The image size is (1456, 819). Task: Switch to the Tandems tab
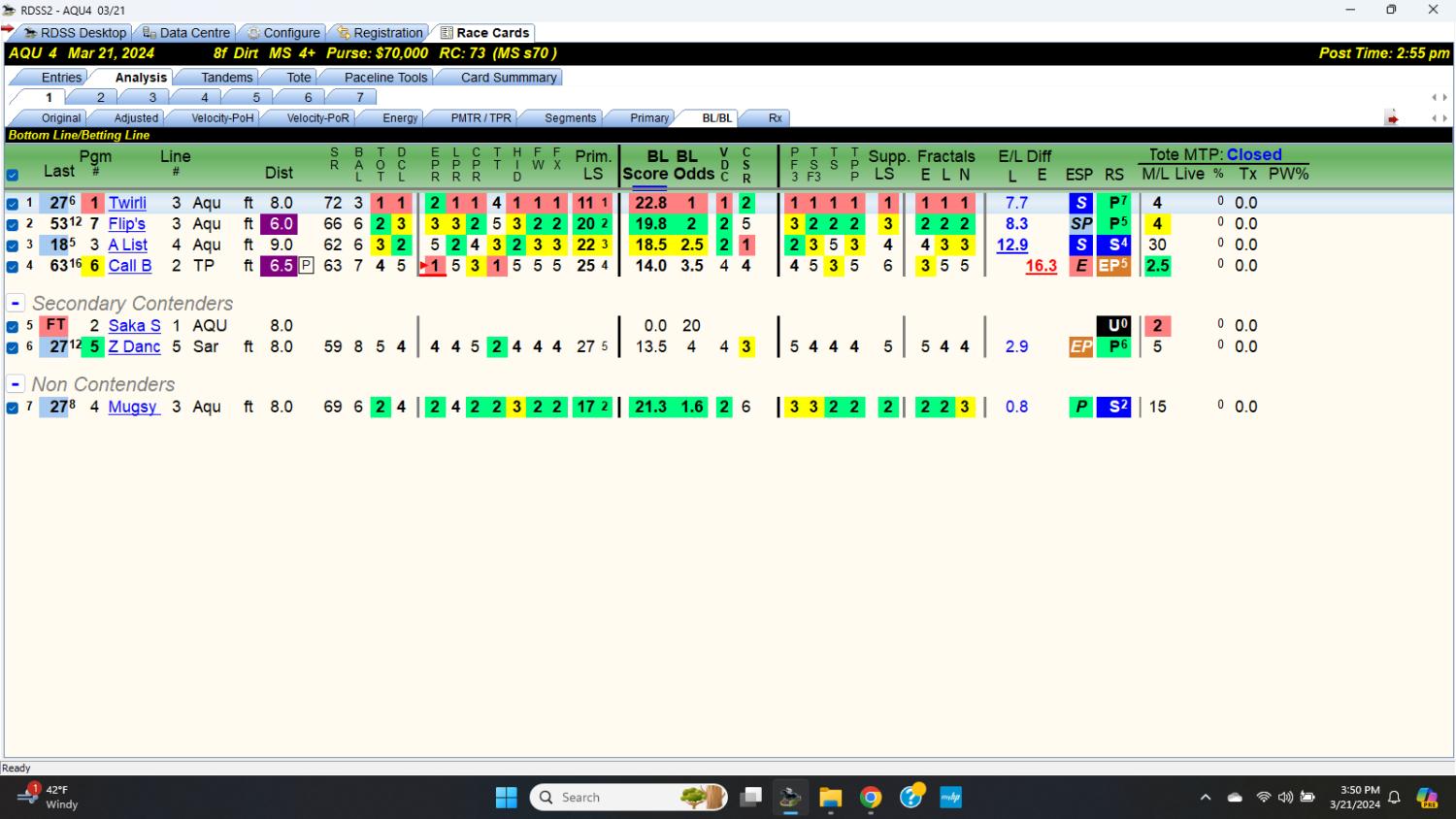226,78
